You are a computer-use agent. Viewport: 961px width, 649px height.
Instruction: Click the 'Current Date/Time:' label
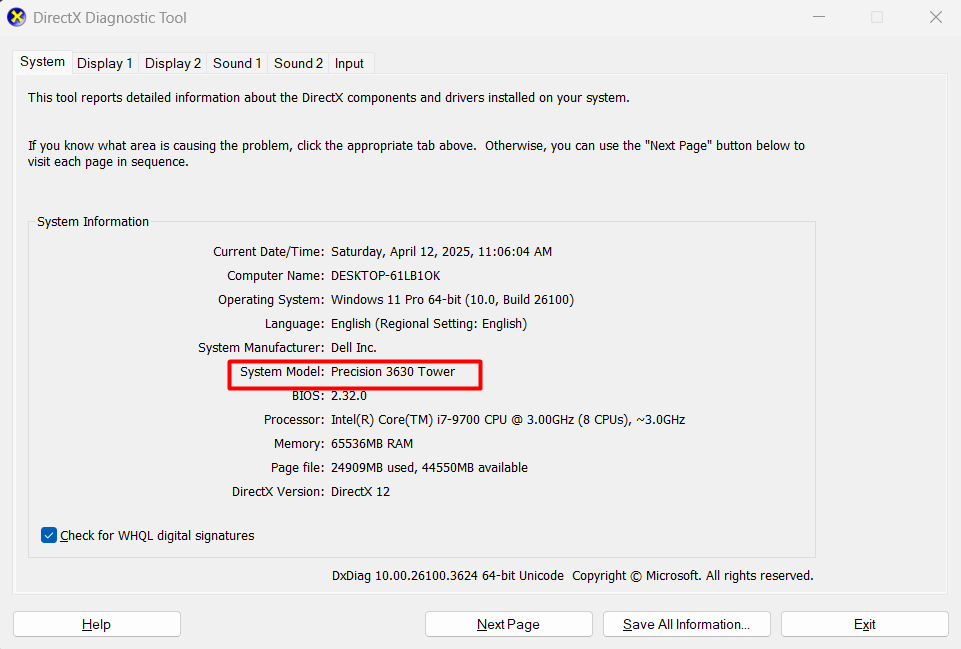click(x=268, y=252)
